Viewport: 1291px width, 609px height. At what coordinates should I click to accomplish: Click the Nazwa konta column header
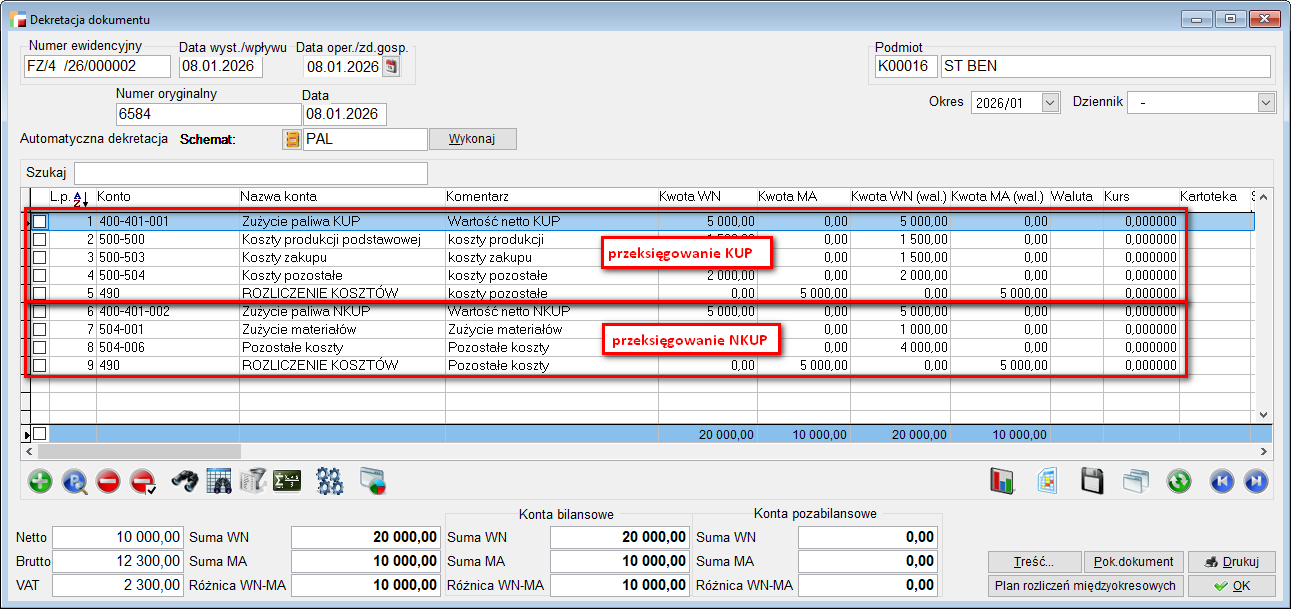point(279,196)
